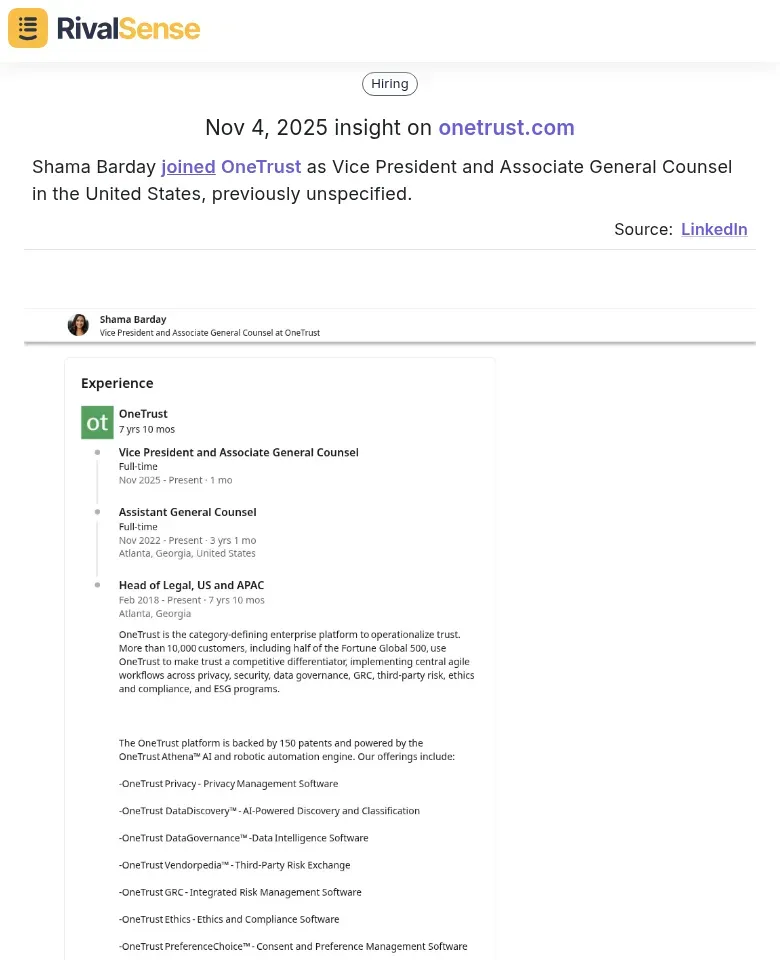Viewport: 780px width, 960px height.
Task: Click the OneTrust company name in Experience
Action: click(143, 414)
